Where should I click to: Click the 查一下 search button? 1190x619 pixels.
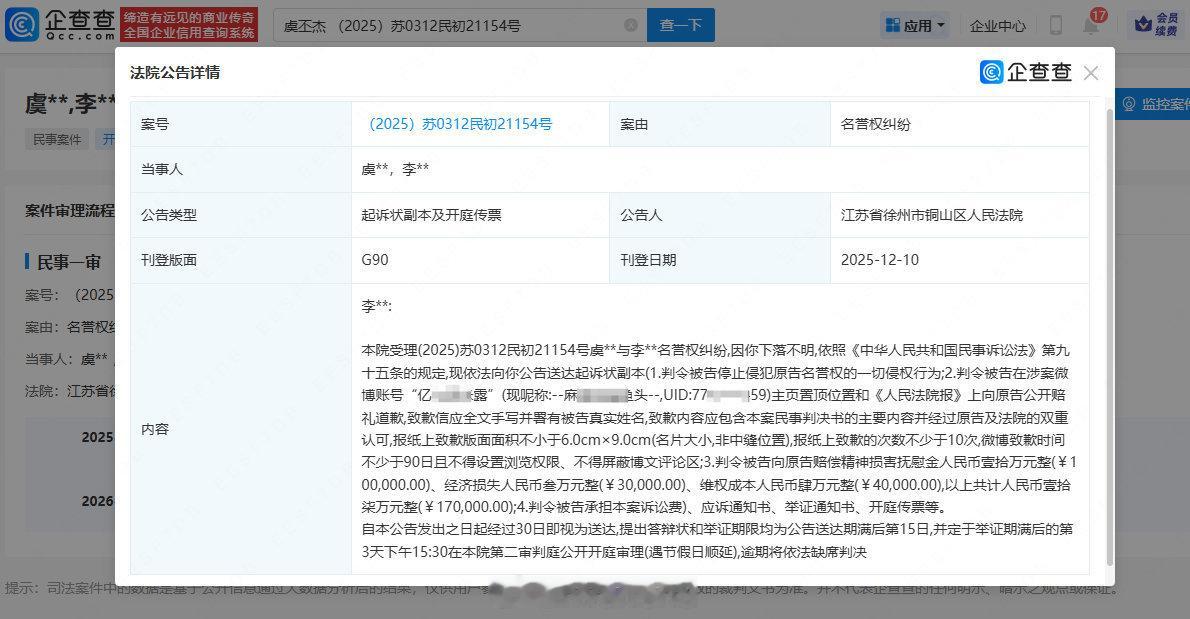[x=680, y=25]
